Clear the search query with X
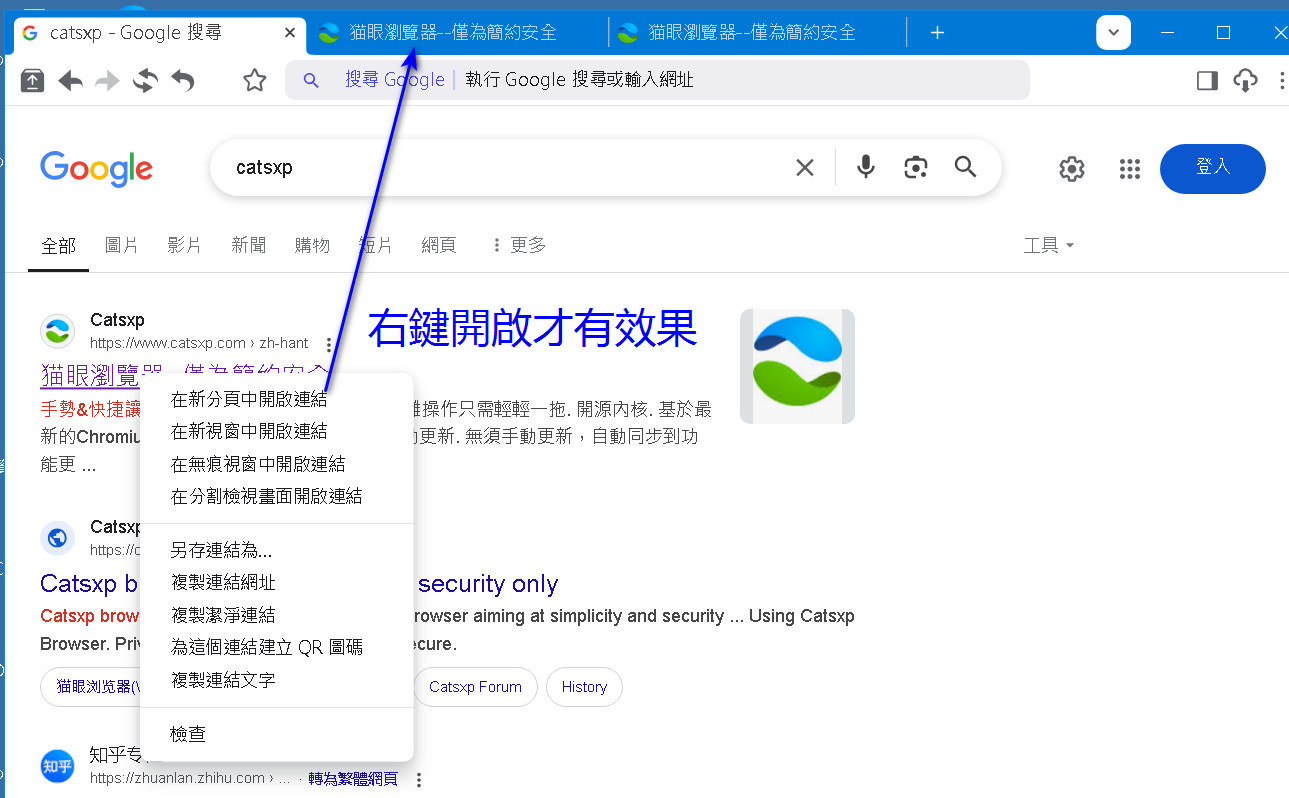1289x798 pixels. pyautogui.click(x=805, y=168)
